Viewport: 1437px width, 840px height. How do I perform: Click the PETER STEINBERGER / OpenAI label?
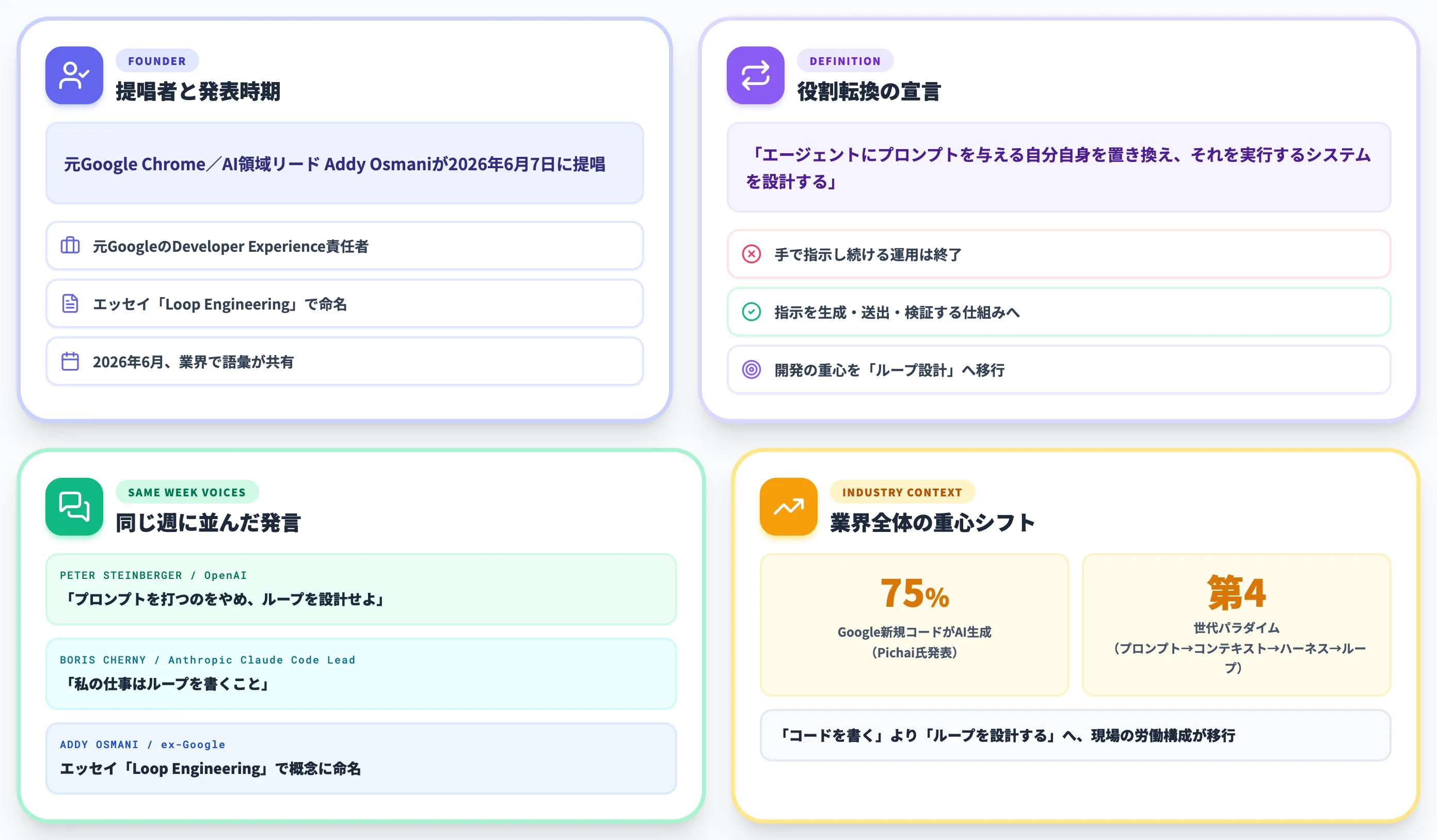(x=153, y=575)
